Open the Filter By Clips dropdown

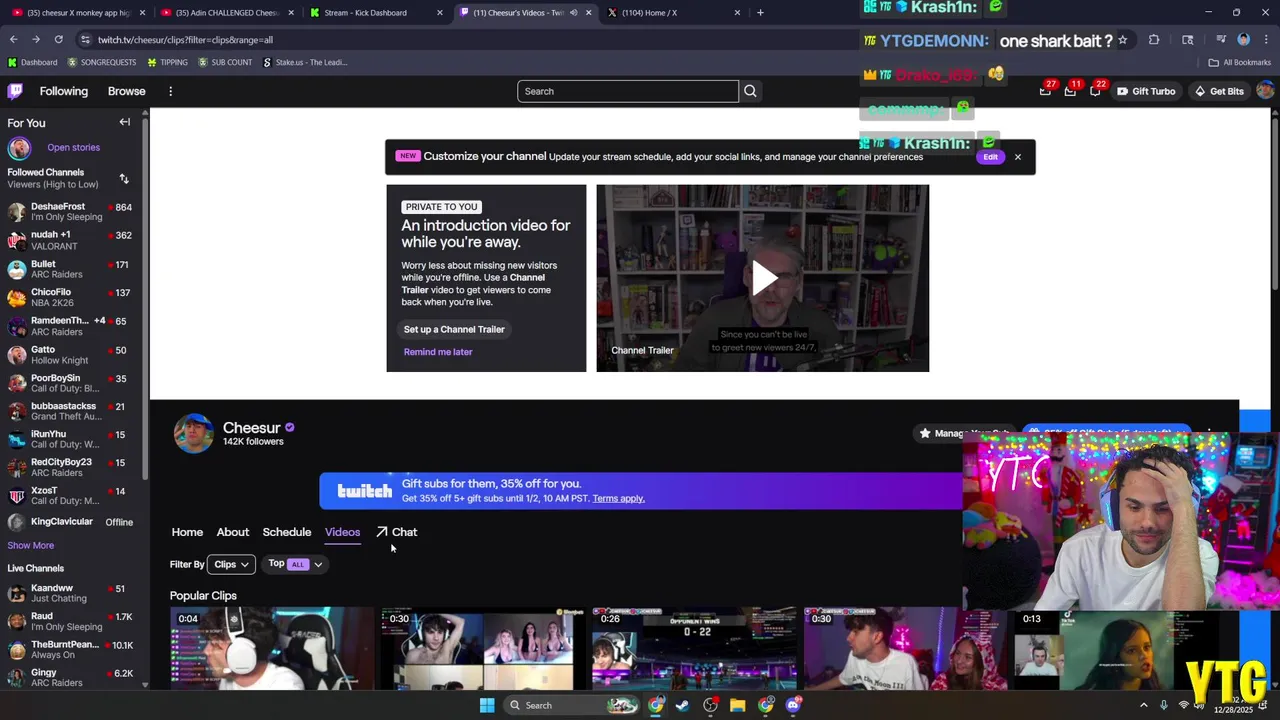tap(230, 564)
